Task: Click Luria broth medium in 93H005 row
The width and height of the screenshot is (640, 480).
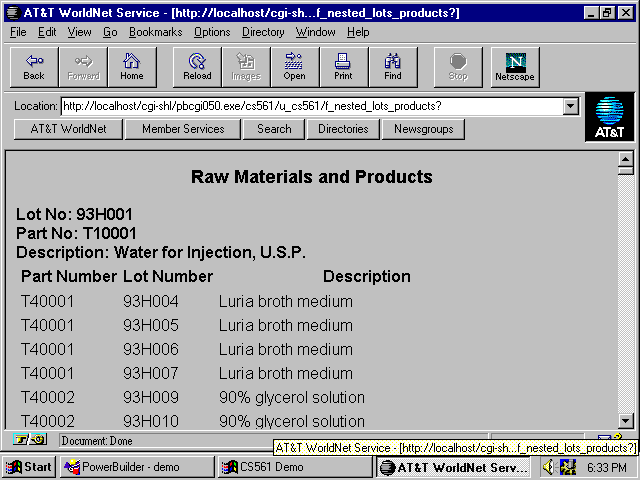Action: (286, 326)
